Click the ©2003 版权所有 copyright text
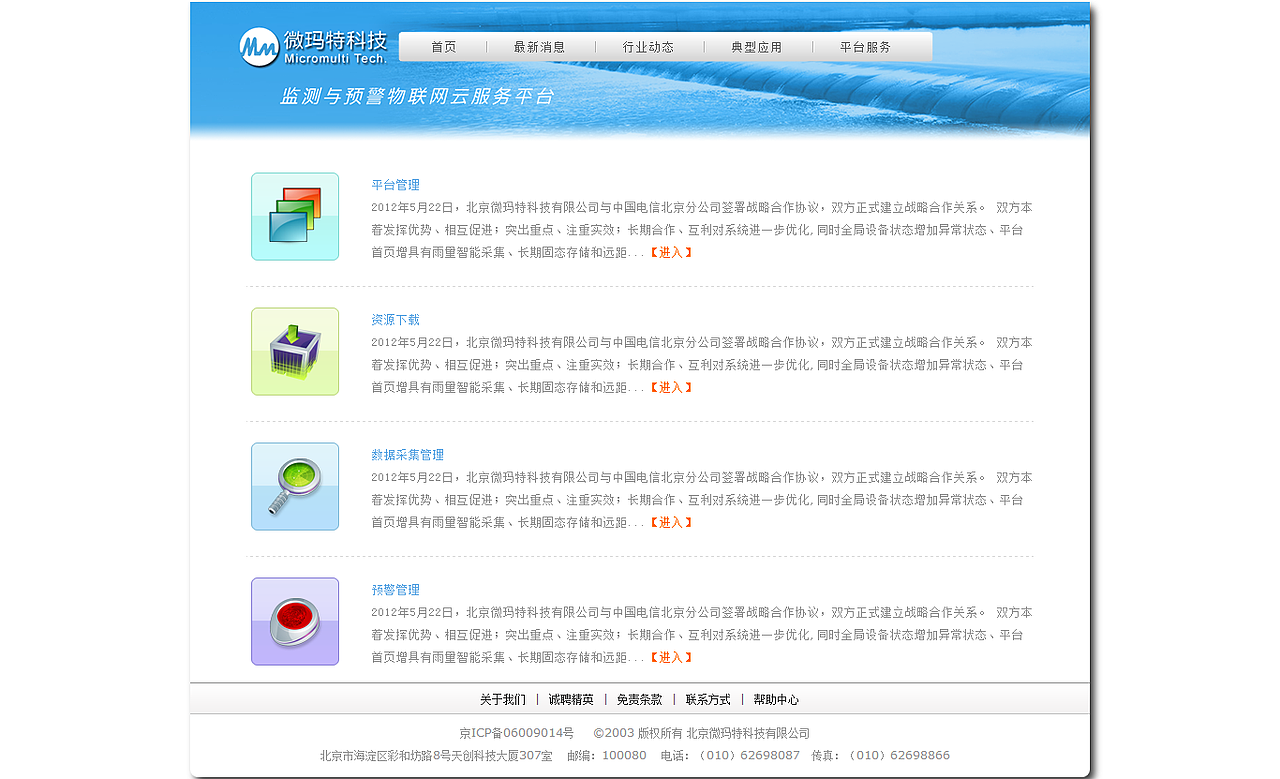 pos(702,734)
